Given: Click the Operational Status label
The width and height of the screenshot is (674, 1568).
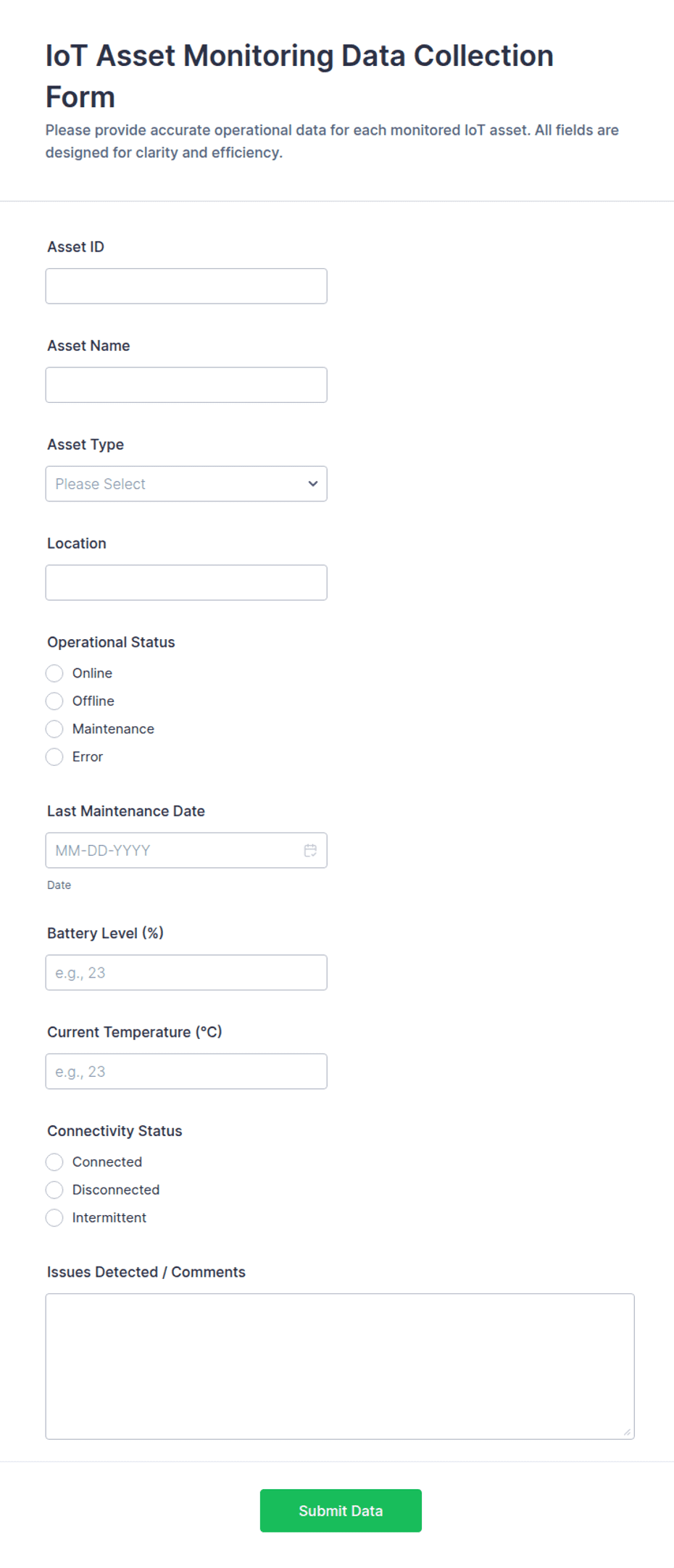Looking at the screenshot, I should (x=111, y=642).
